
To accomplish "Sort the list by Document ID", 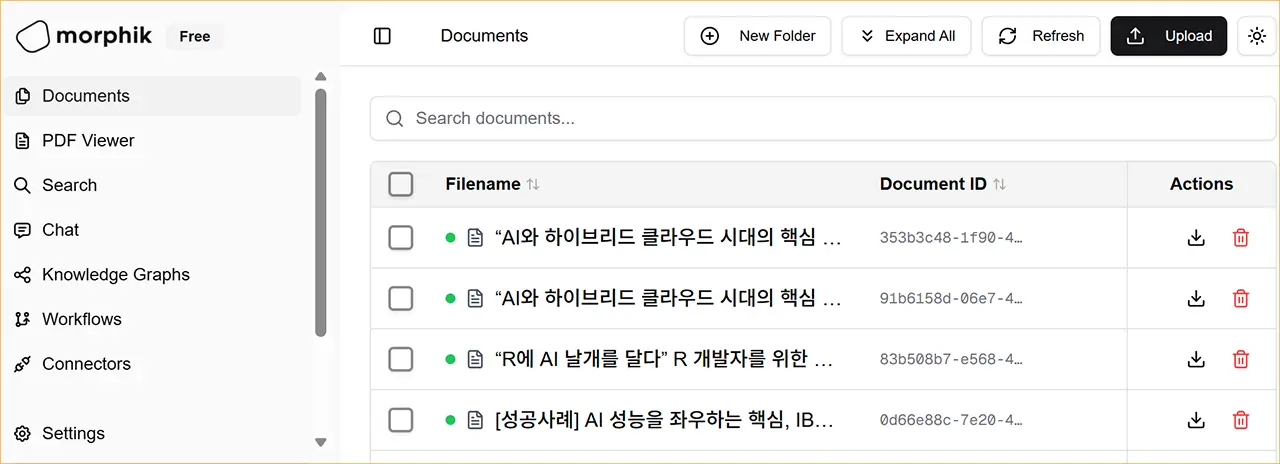I will [x=942, y=184].
